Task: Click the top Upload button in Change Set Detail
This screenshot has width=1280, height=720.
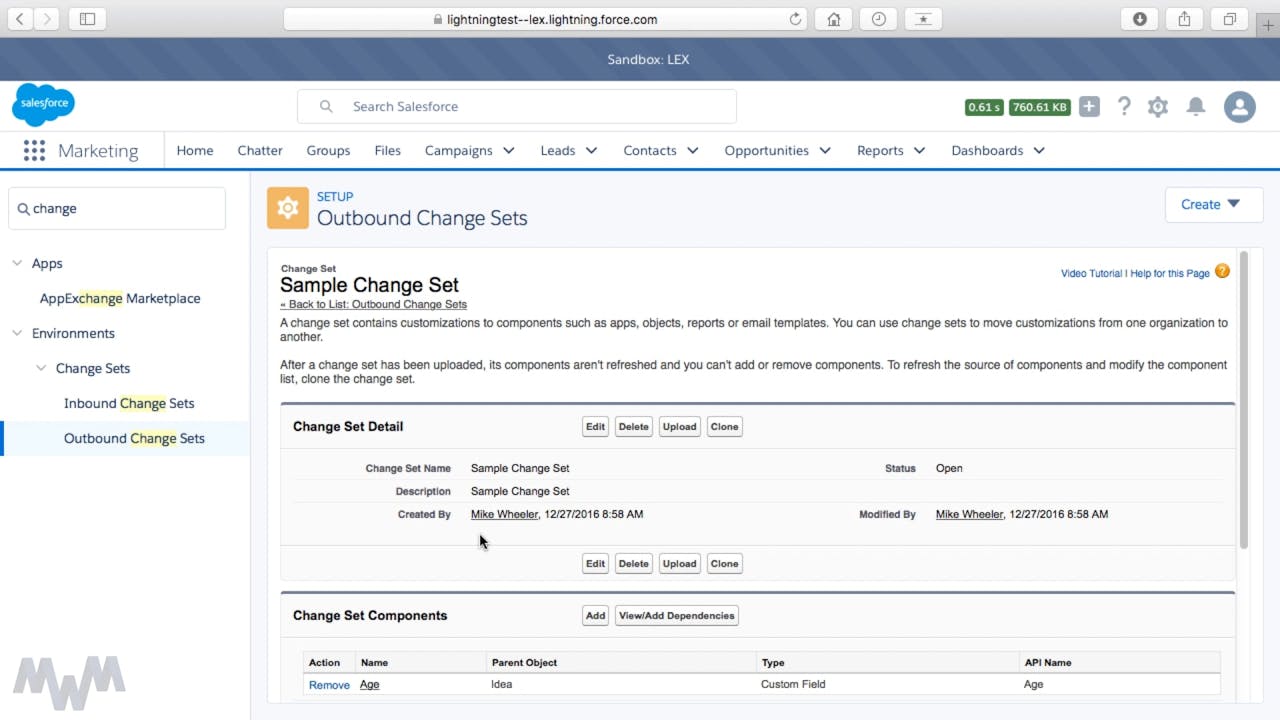Action: [x=679, y=426]
